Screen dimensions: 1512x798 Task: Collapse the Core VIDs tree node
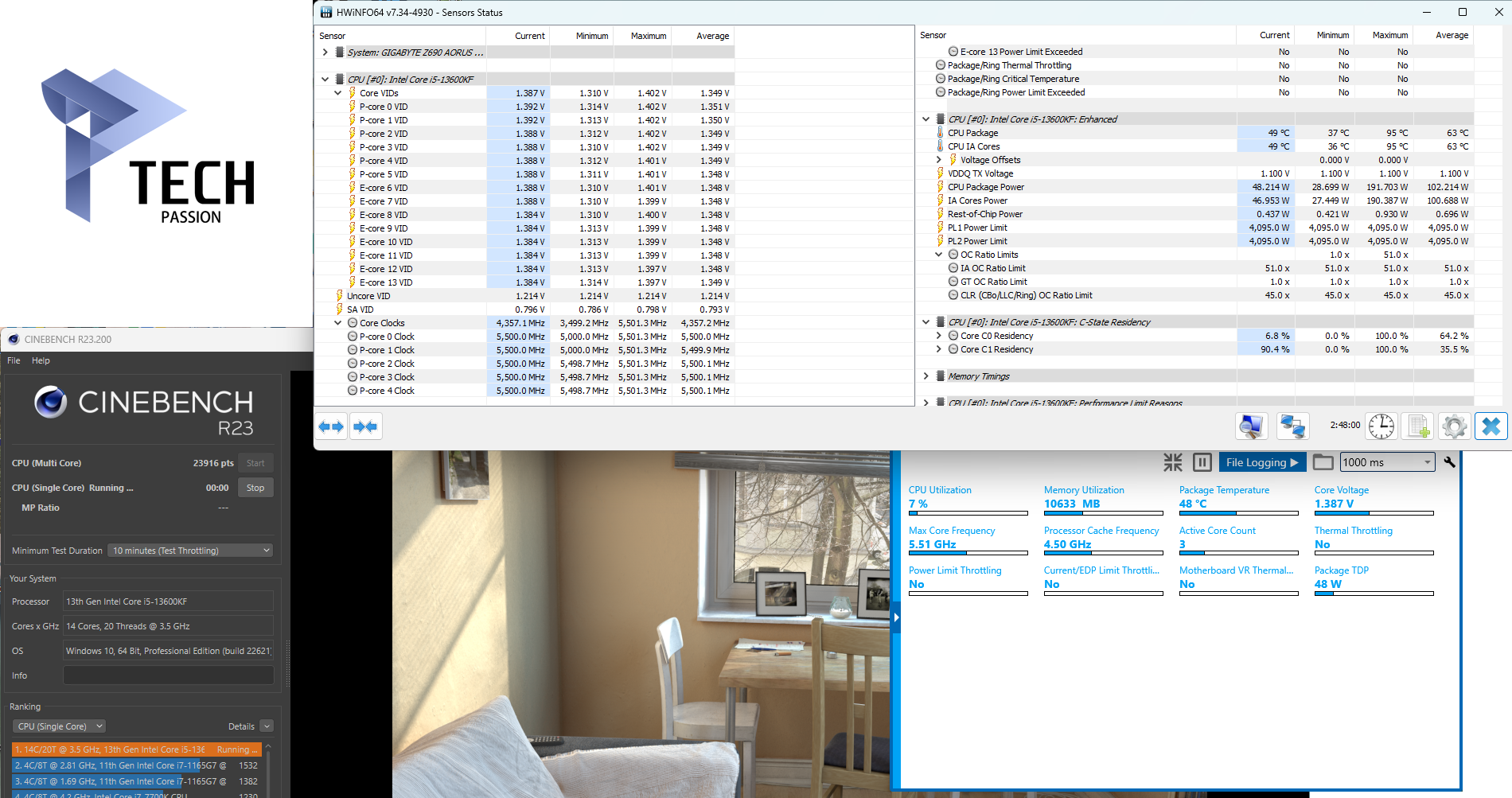(338, 93)
